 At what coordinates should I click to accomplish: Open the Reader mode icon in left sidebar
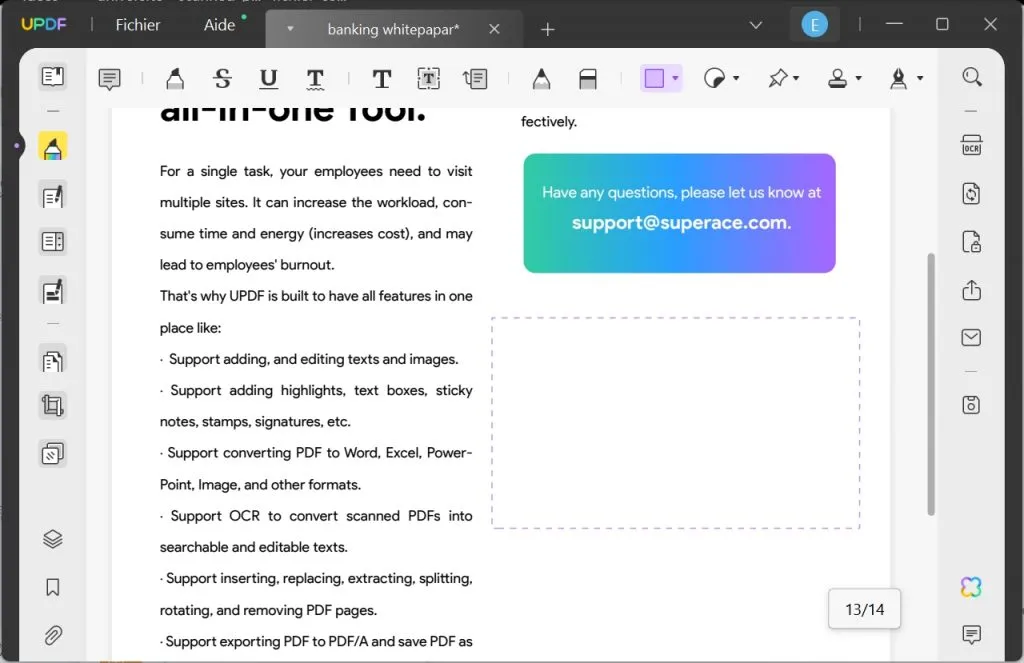52,76
